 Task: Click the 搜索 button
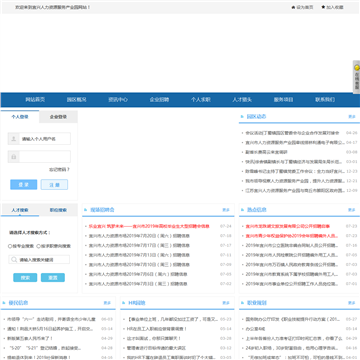25,278
